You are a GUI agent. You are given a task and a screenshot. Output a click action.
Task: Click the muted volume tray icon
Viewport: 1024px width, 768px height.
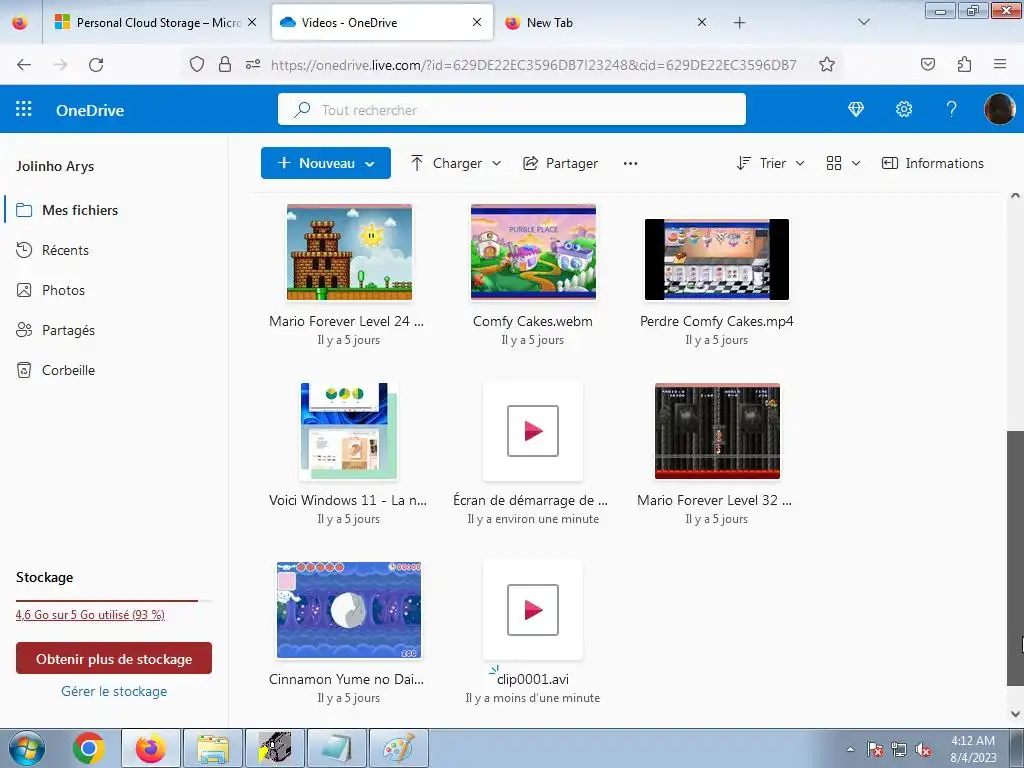point(923,750)
